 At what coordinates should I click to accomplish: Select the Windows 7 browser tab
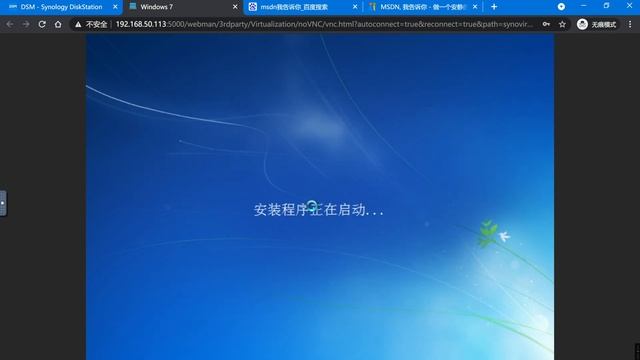coord(182,7)
